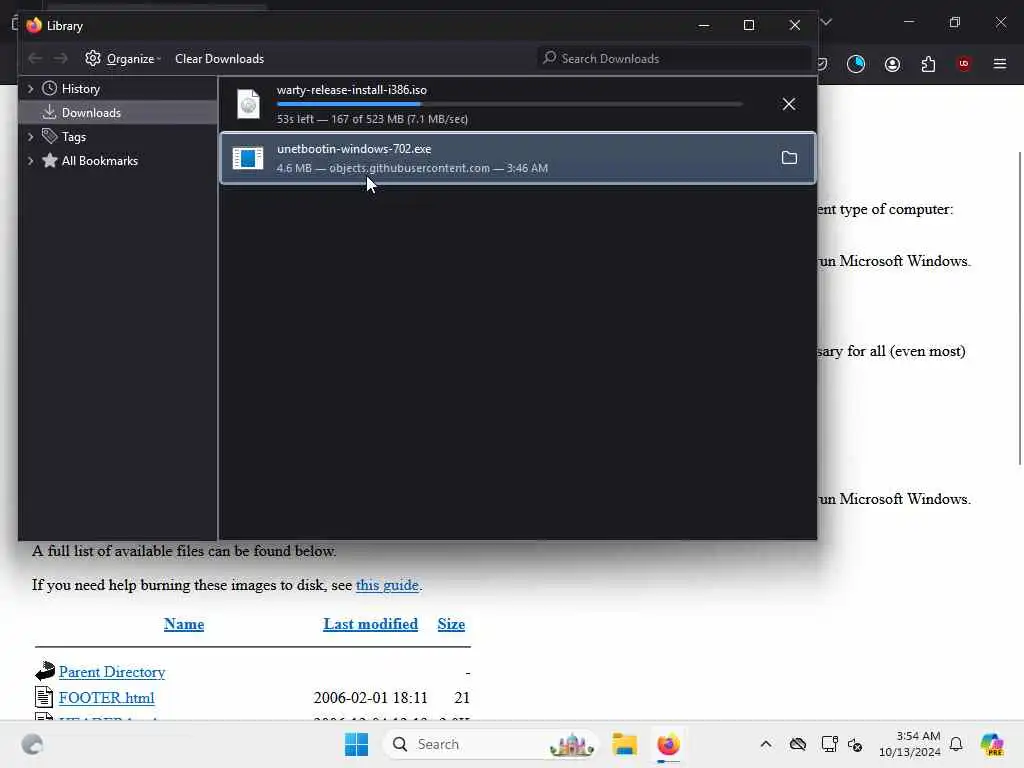
Task: Click the Parent Directory back-arrow icon
Action: tap(44, 671)
